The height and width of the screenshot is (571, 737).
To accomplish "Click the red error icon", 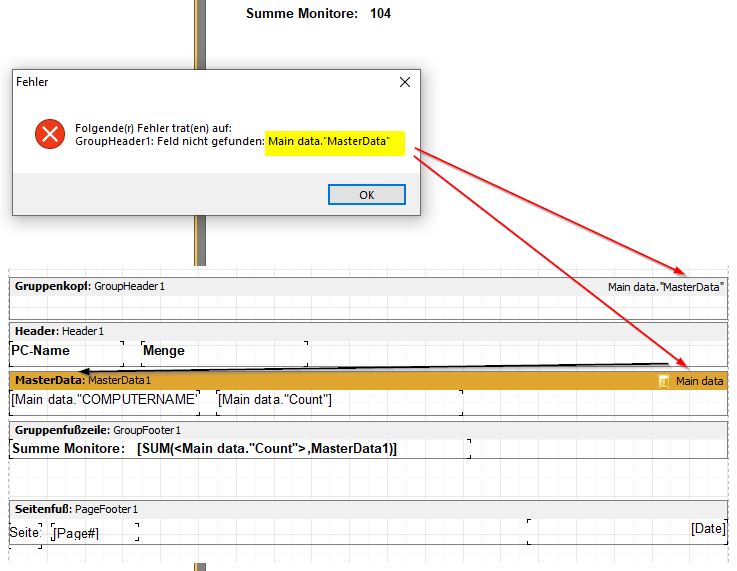I will [49, 134].
